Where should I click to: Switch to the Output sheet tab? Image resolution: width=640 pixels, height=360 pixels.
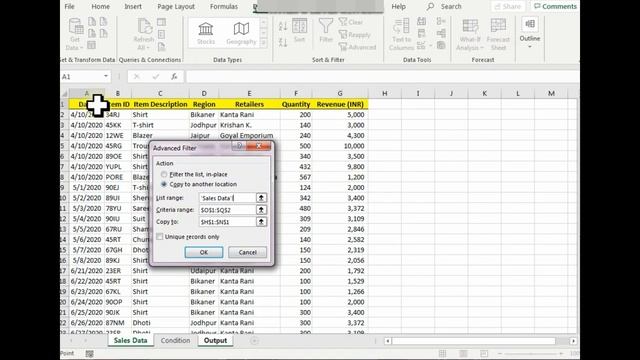coord(216,340)
